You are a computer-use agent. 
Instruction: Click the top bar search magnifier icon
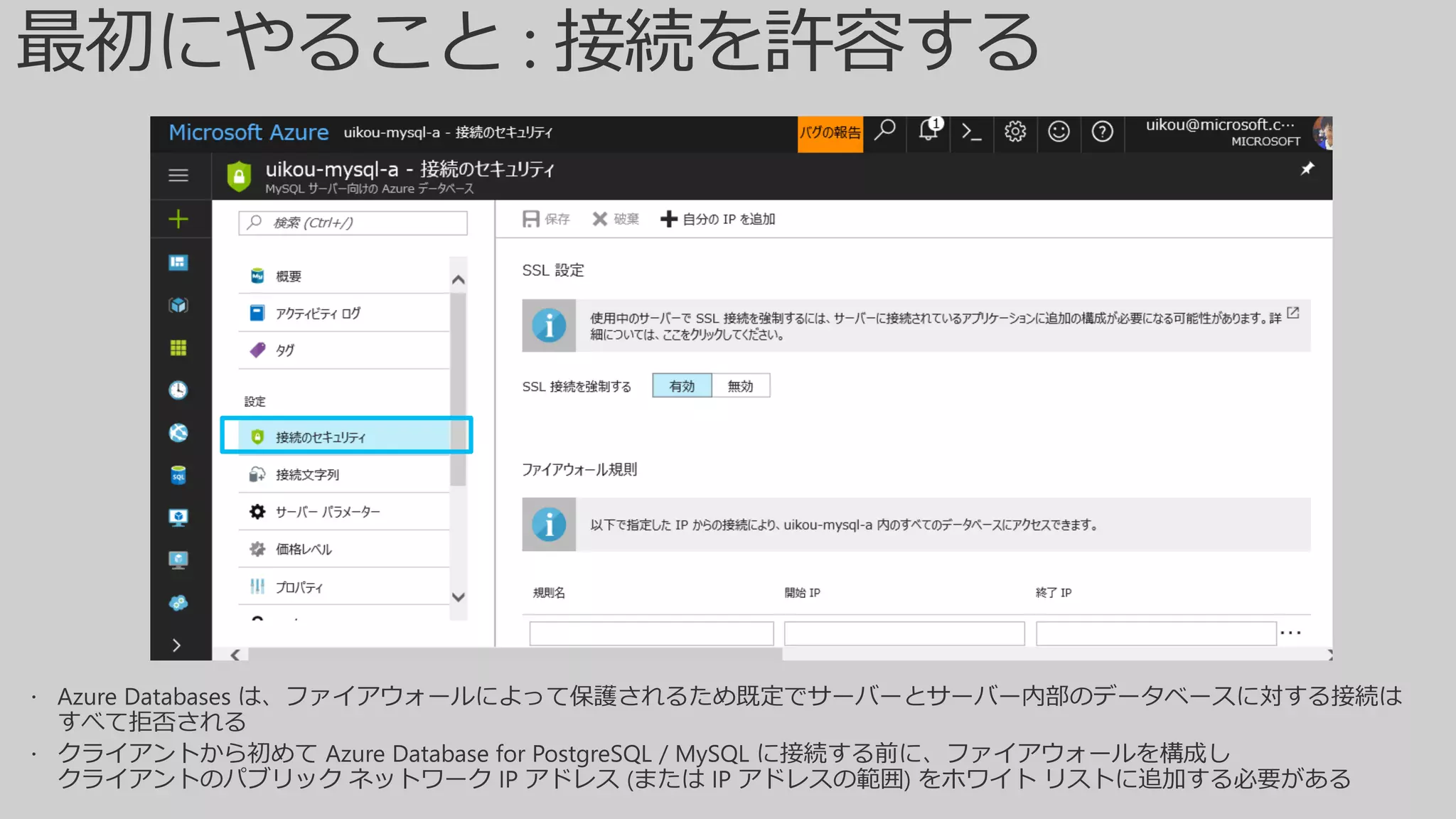(x=885, y=131)
